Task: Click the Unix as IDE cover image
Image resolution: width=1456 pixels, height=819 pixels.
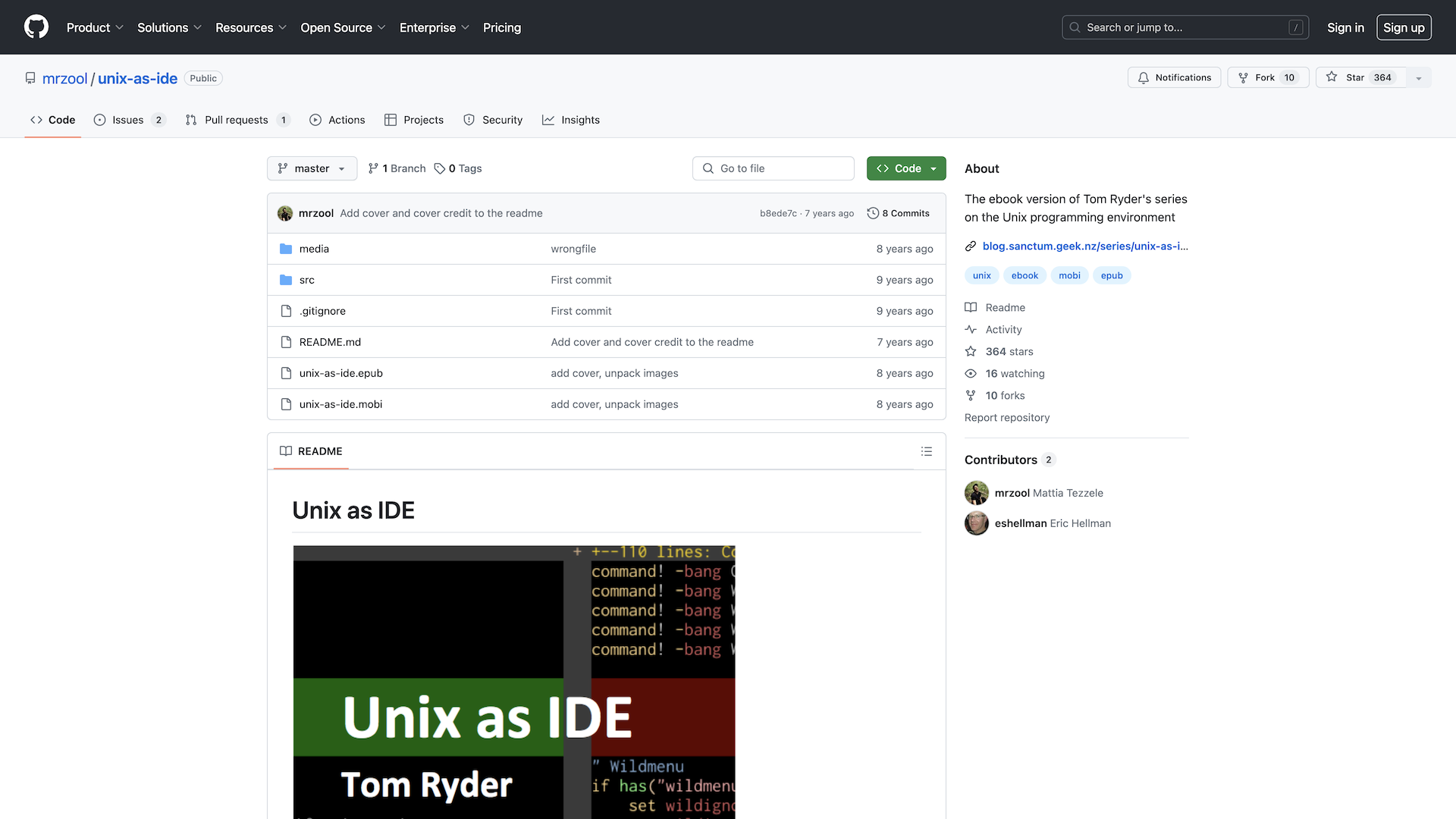Action: [x=514, y=682]
